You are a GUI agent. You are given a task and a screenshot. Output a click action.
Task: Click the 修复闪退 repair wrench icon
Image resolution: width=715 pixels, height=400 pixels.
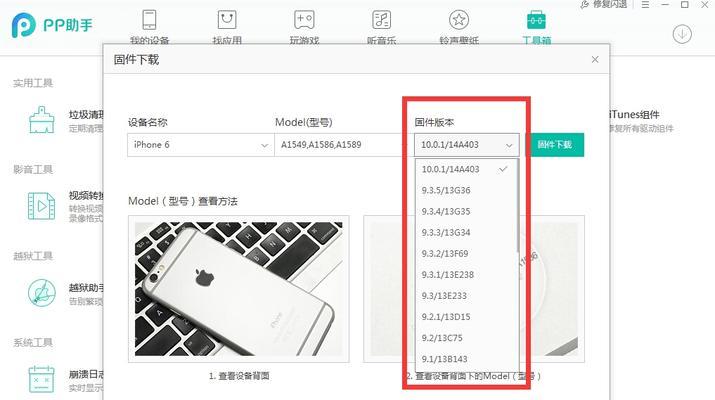585,5
